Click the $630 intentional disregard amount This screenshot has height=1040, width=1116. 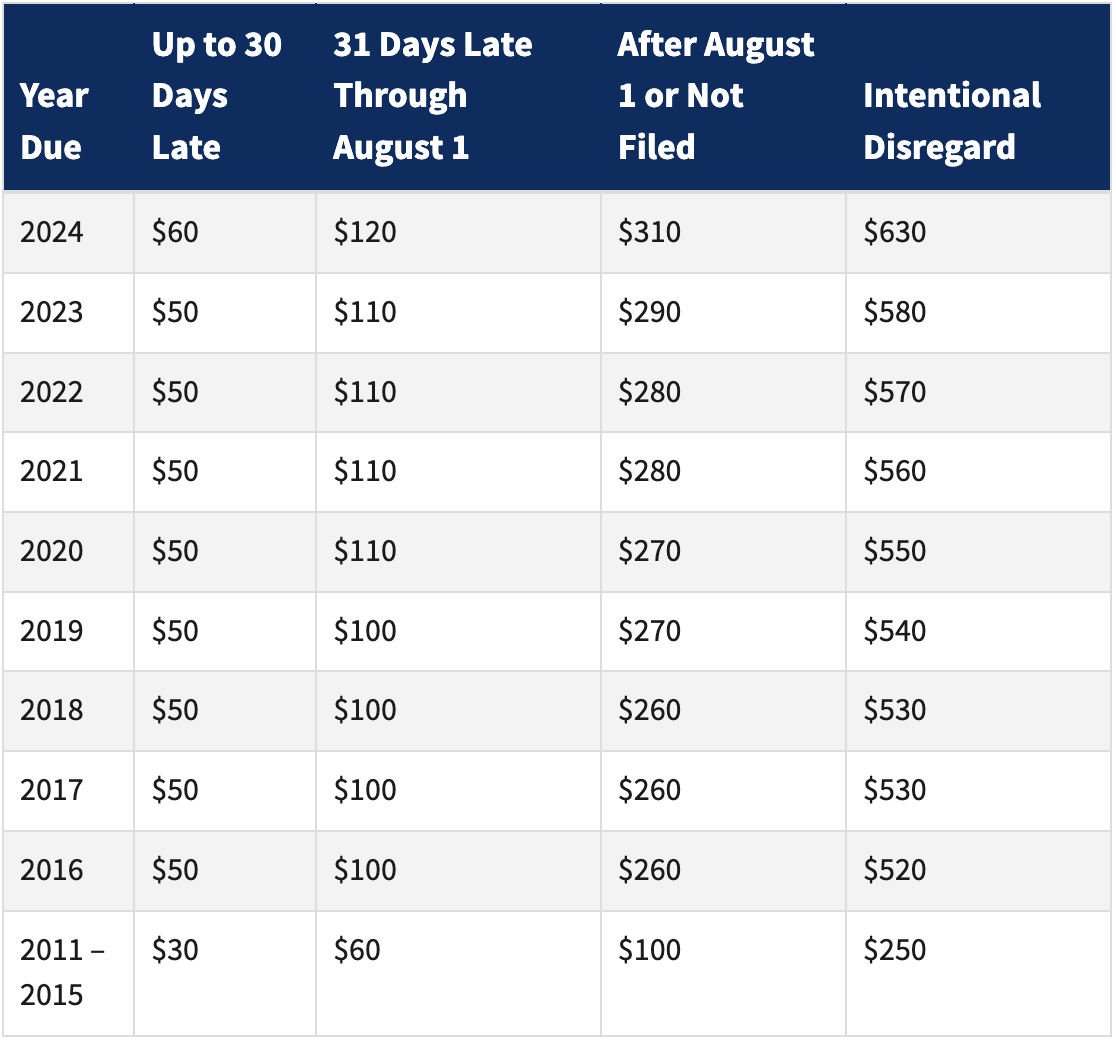(895, 232)
